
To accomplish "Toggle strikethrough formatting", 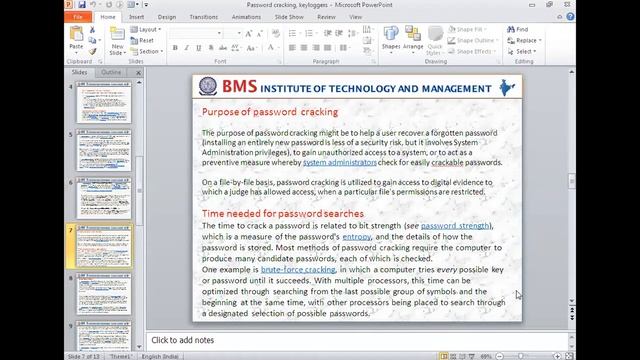I will 223,48.
